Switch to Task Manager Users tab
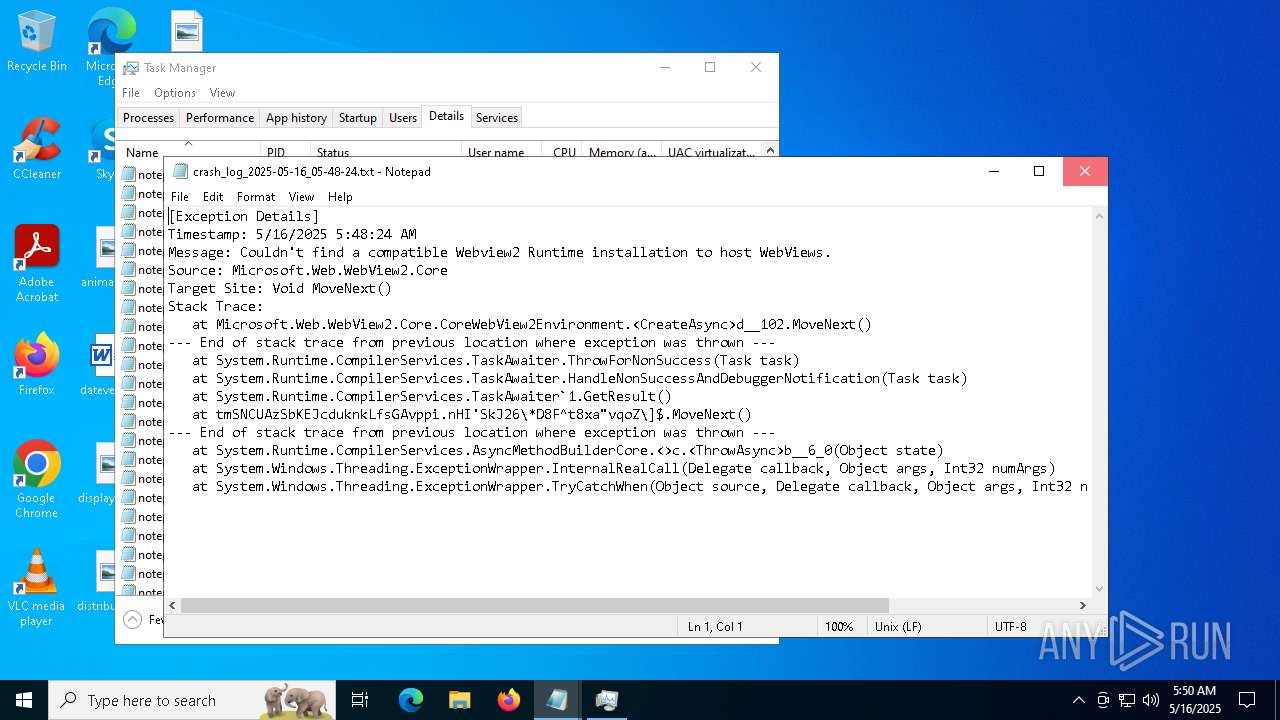The width and height of the screenshot is (1280, 720). [403, 118]
